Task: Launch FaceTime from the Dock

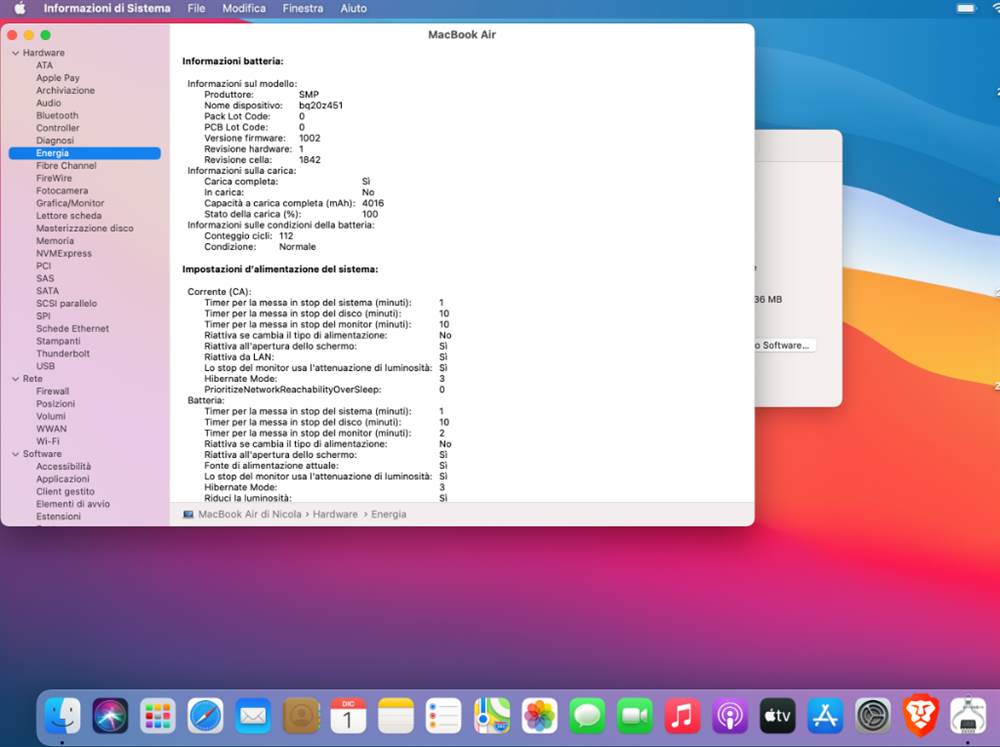Action: click(635, 715)
